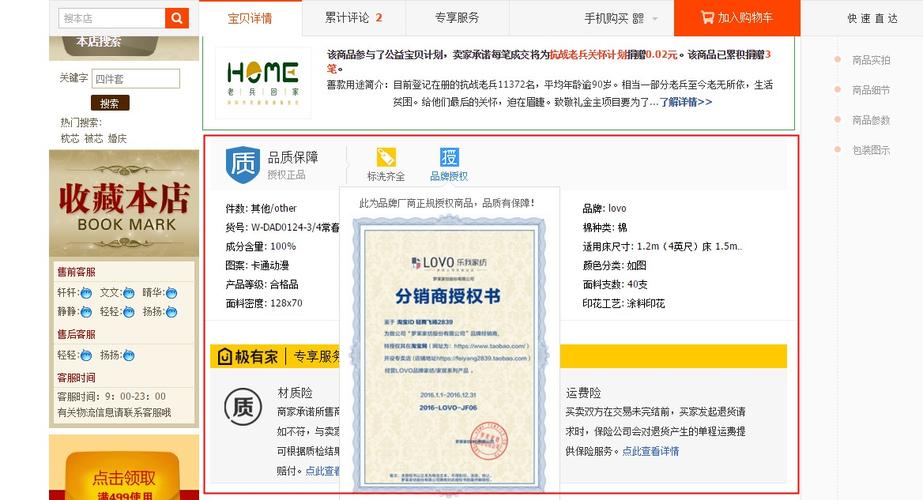The image size is (923, 500).
Task: Chat with after-sales agent 轻轻
Action: tap(74, 355)
